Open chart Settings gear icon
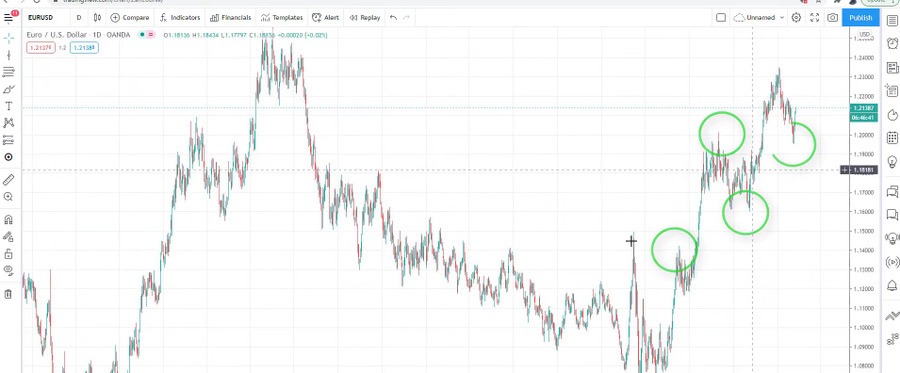Screen dimensions: 900x373 click(x=796, y=18)
